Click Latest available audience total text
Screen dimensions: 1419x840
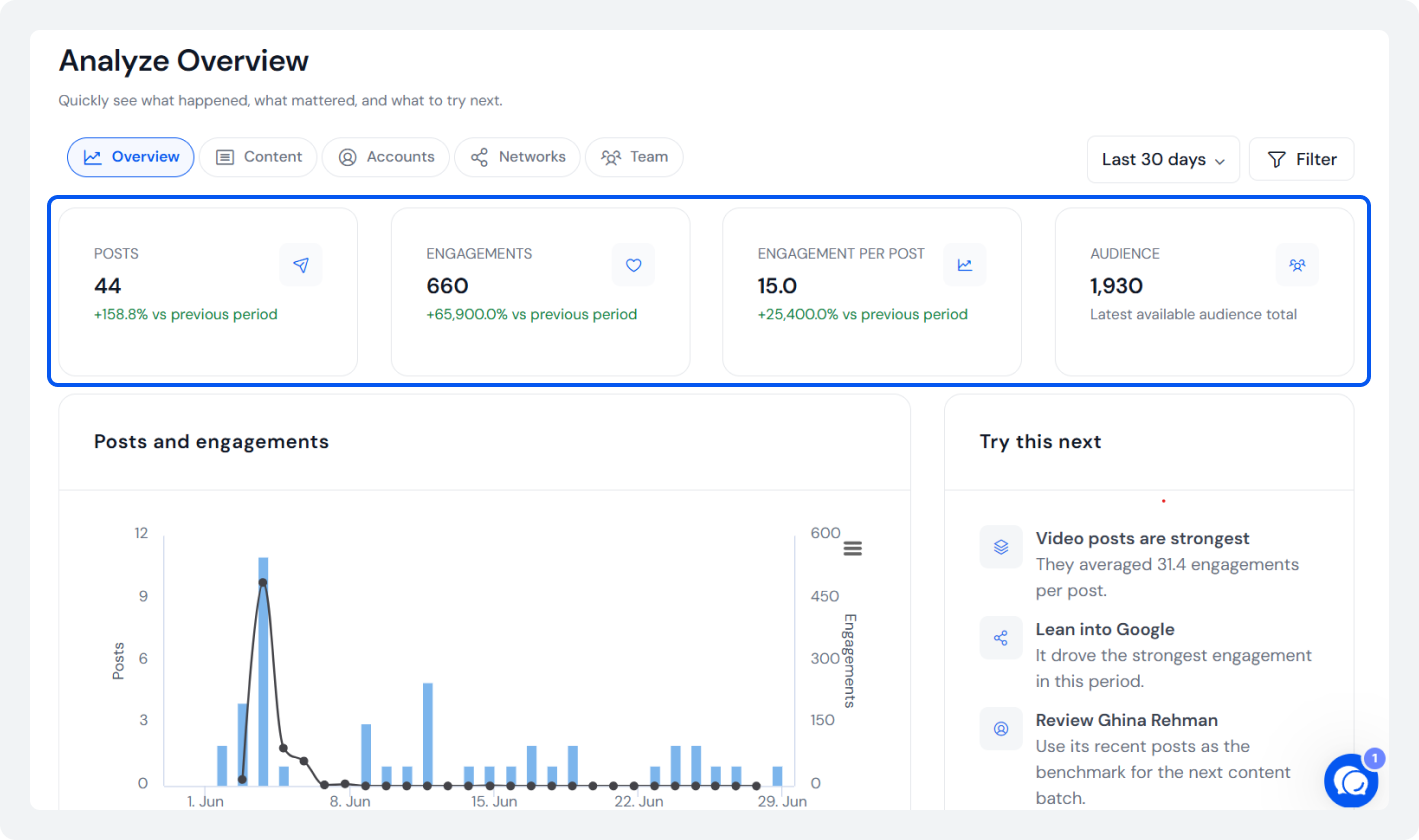click(x=1193, y=314)
